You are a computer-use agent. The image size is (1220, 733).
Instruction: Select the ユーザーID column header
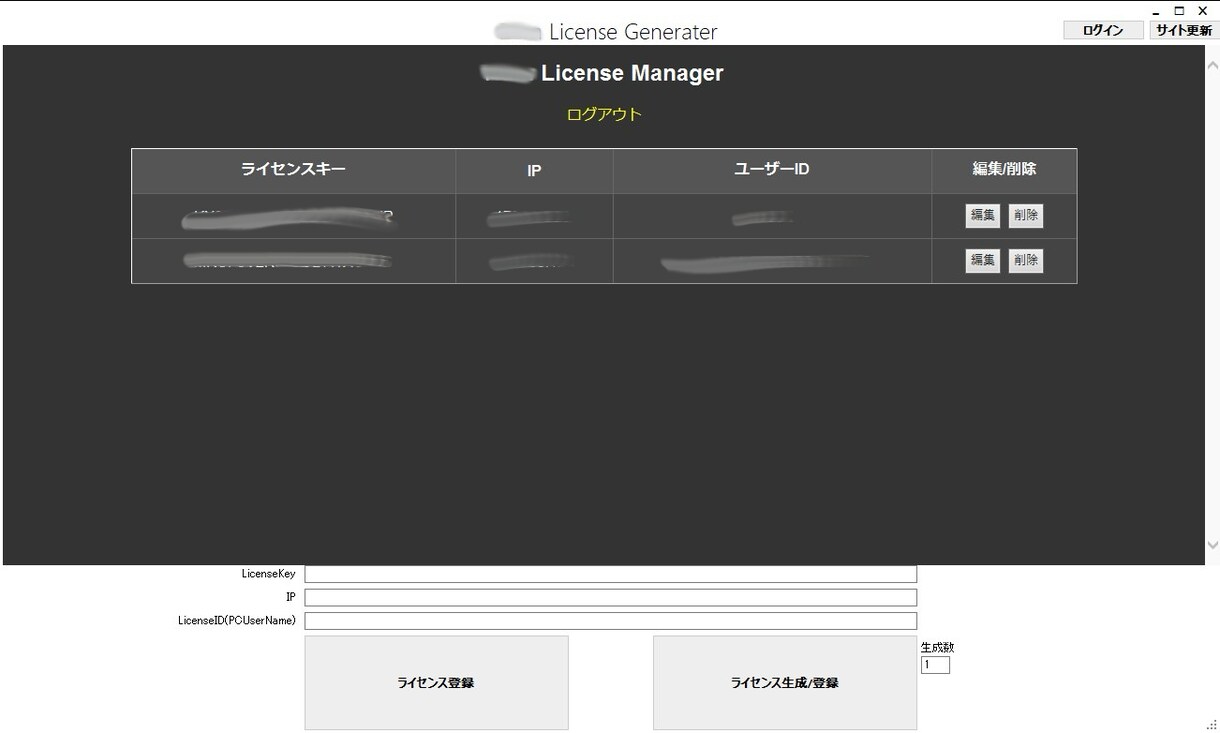tap(772, 170)
